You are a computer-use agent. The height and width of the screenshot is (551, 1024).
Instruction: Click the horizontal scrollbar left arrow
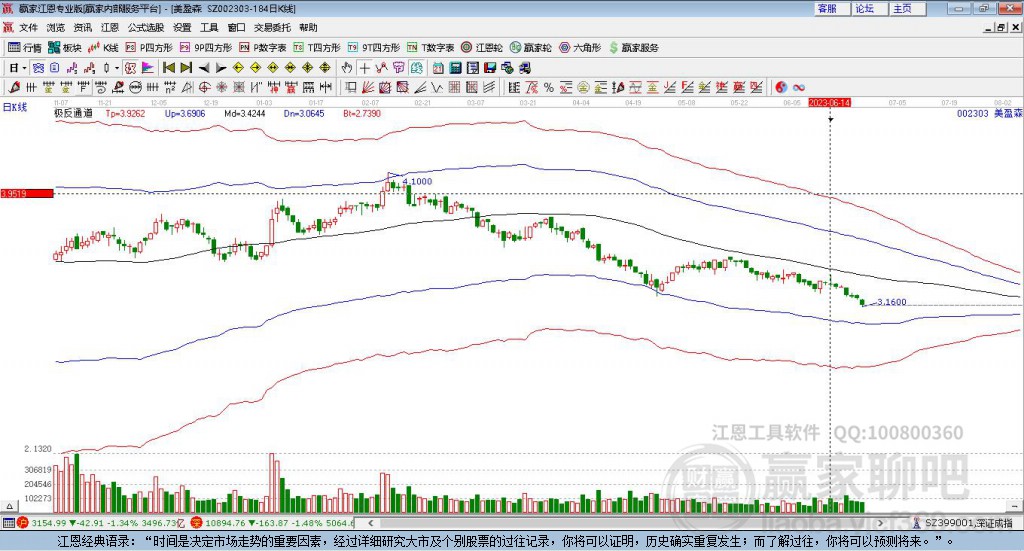pyautogui.click(x=370, y=523)
